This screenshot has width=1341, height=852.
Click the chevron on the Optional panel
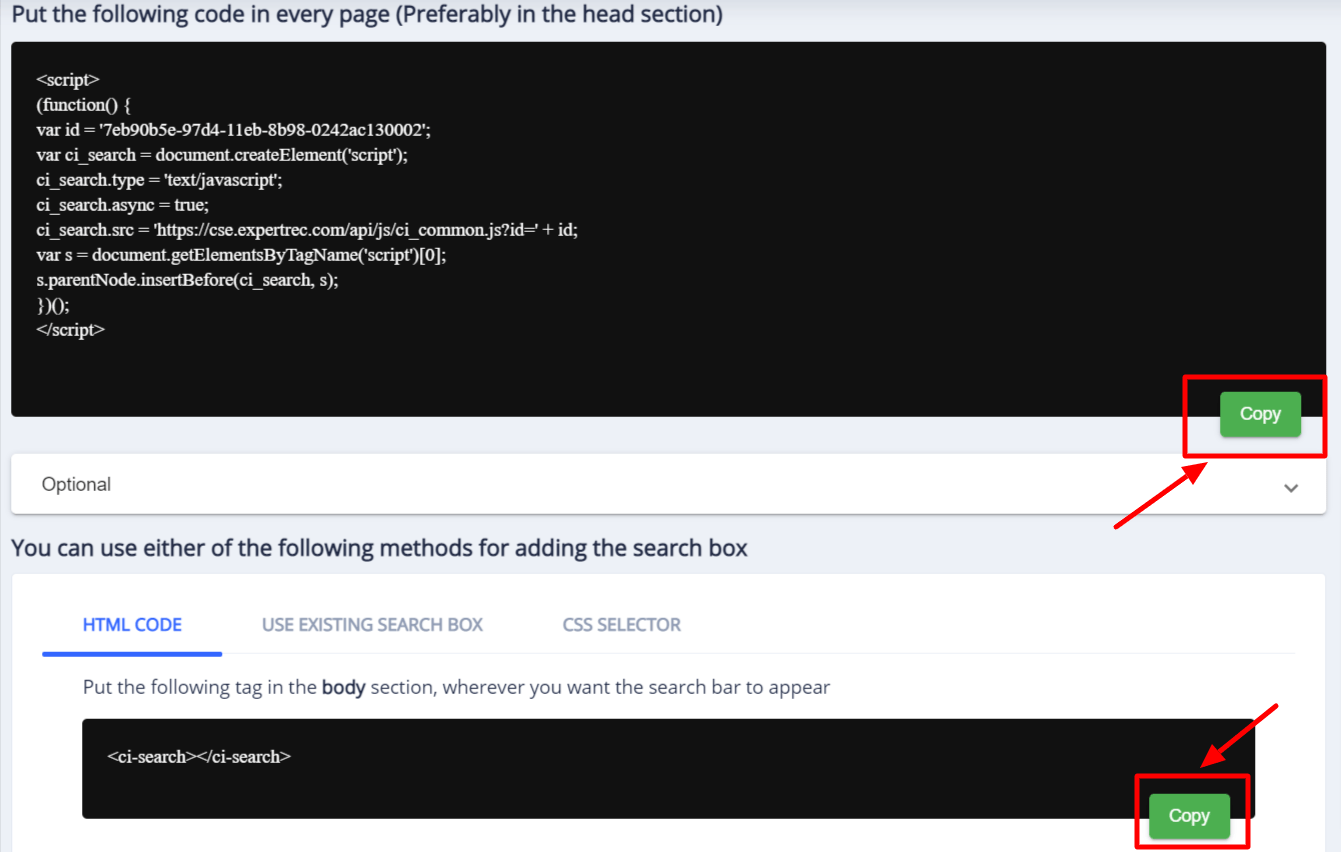point(1291,487)
